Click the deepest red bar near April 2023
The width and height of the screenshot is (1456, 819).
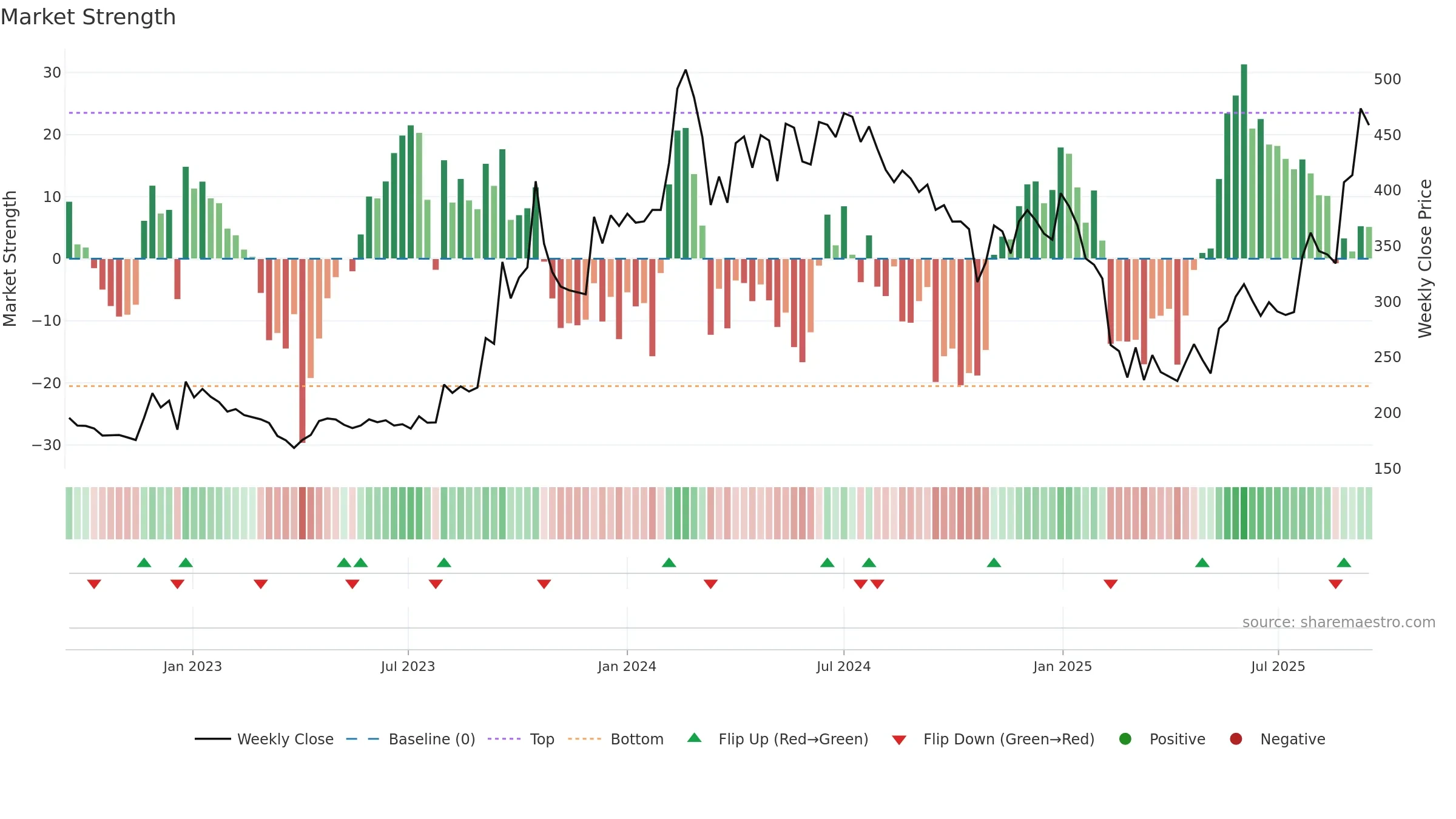pos(302,351)
